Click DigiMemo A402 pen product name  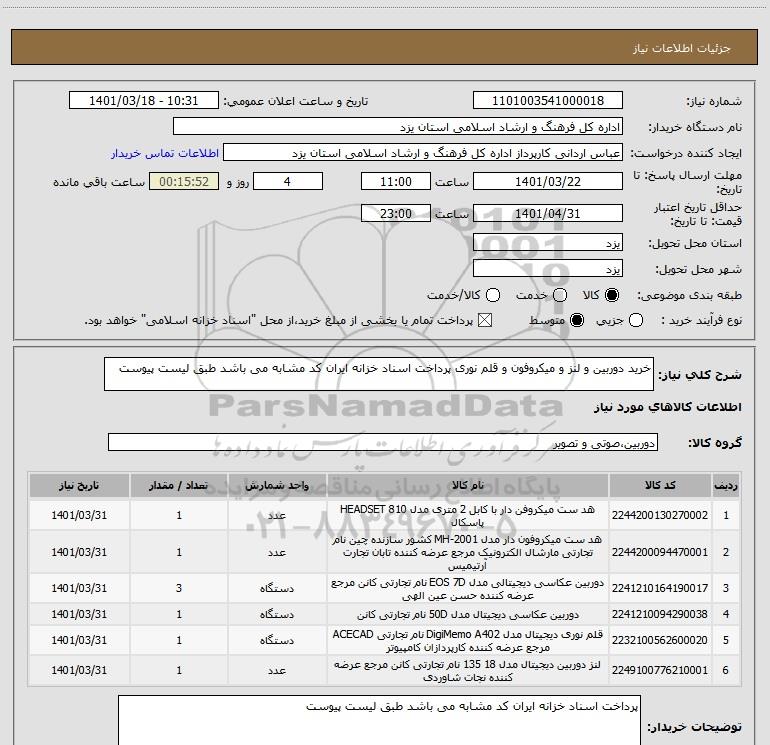468,640
